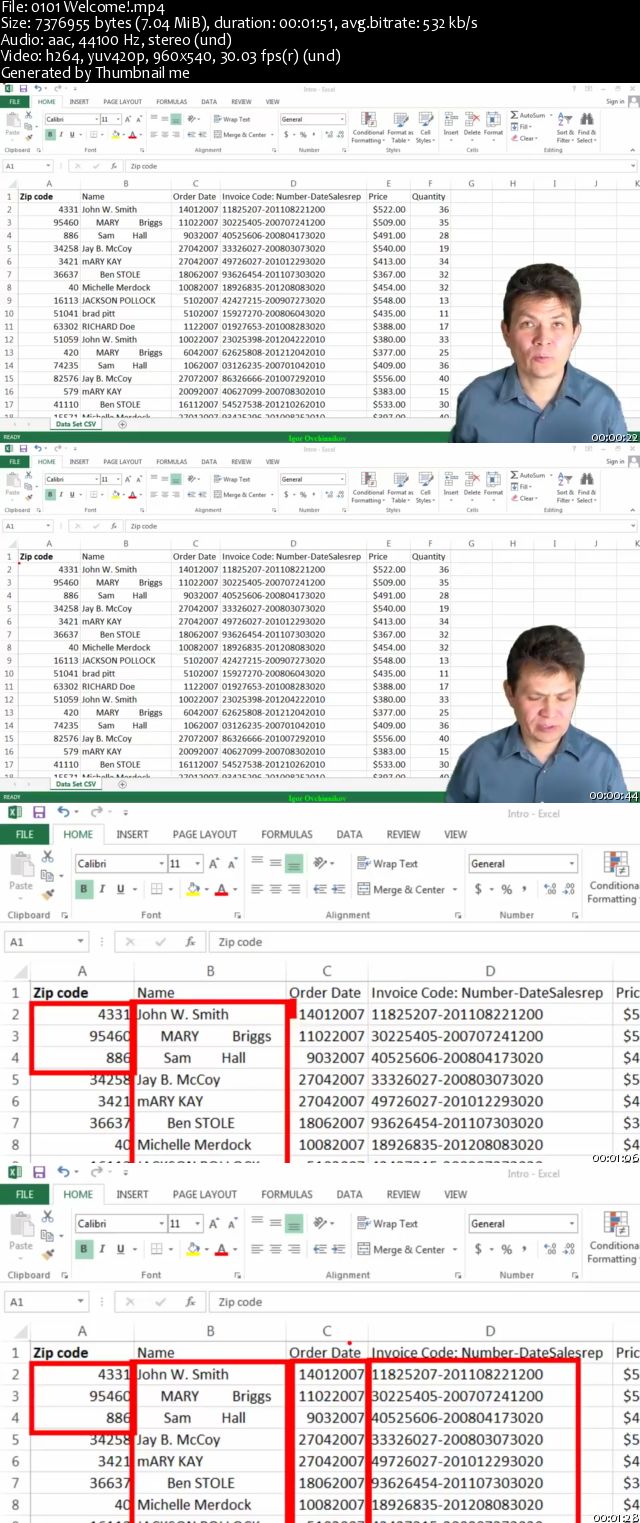
Task: Click Sort & Filter in the 00:00:22 frame
Action: pyautogui.click(x=565, y=126)
